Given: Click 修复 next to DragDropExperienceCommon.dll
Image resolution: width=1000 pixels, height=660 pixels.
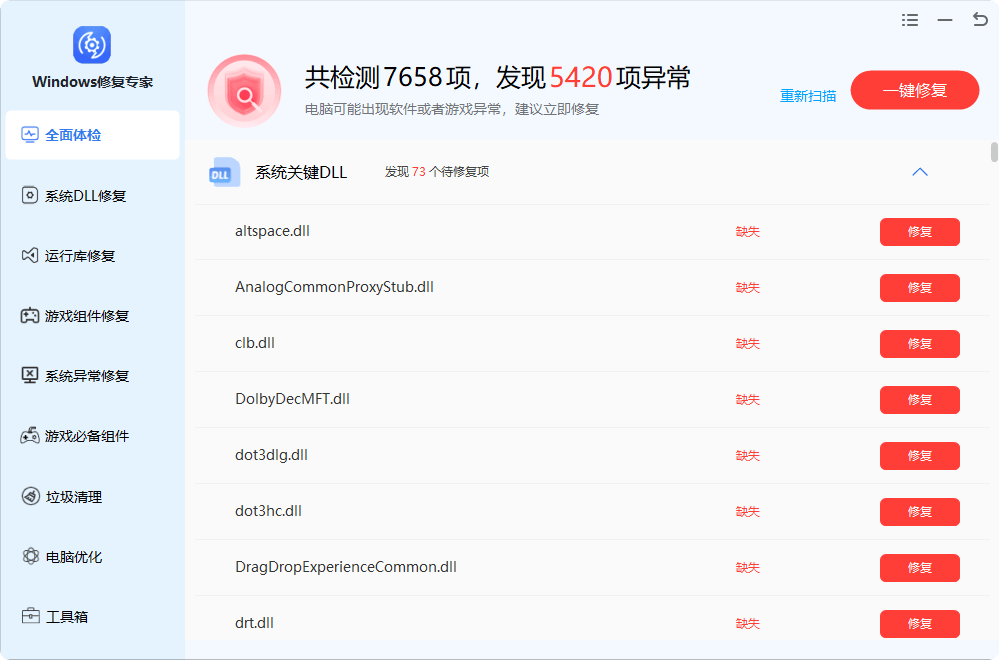Looking at the screenshot, I should (919, 568).
